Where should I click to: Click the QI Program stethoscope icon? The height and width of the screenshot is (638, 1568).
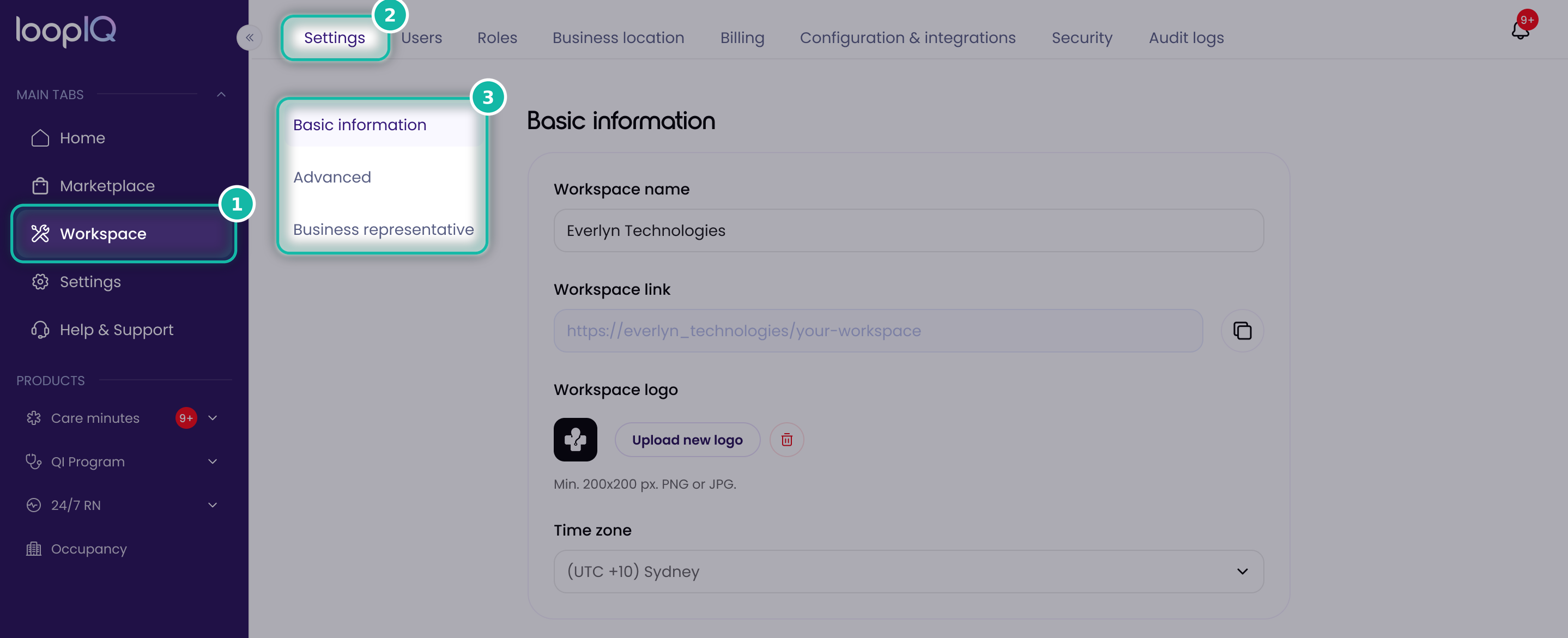(33, 461)
